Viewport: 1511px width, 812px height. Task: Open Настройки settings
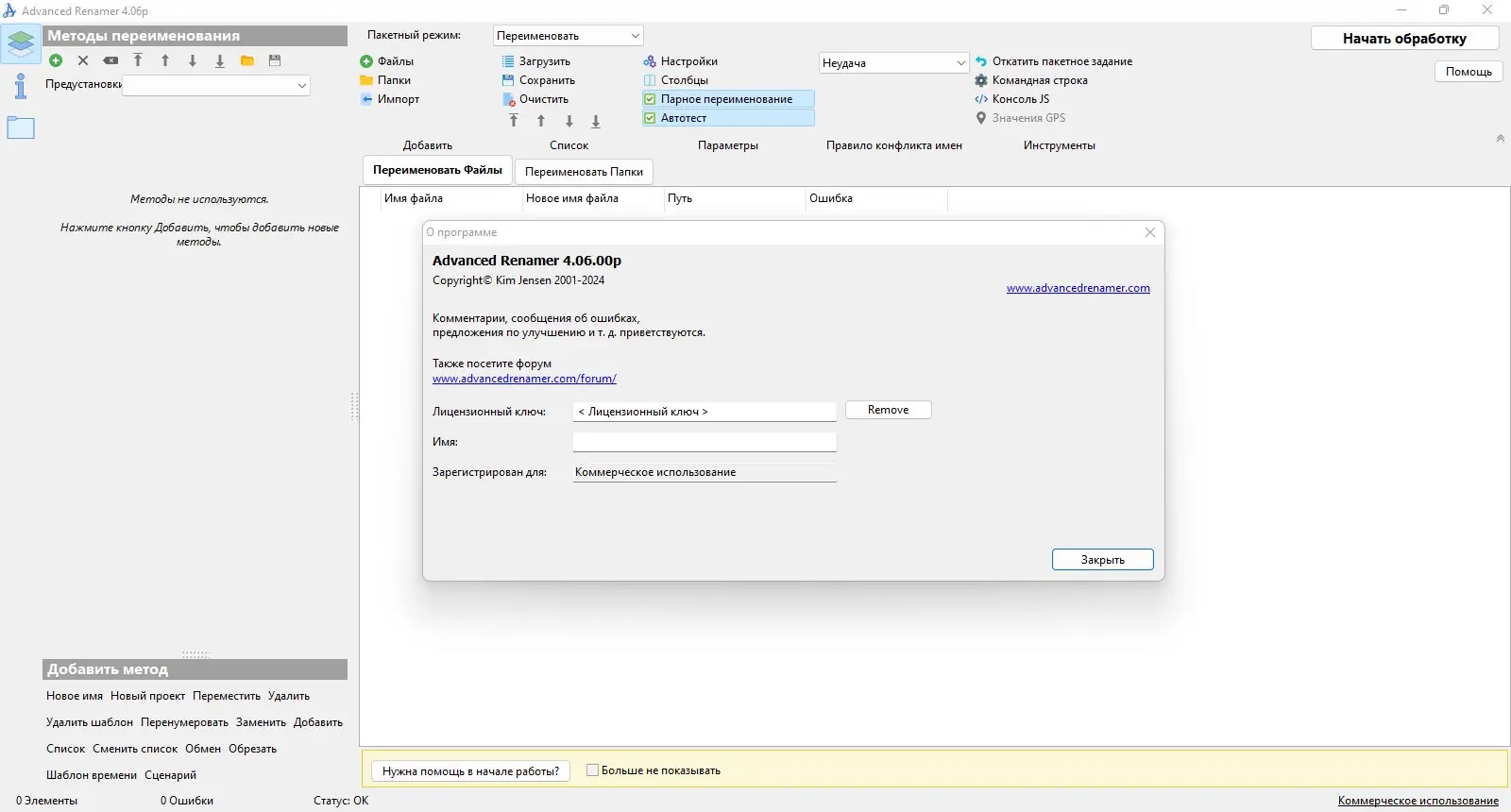pyautogui.click(x=681, y=61)
